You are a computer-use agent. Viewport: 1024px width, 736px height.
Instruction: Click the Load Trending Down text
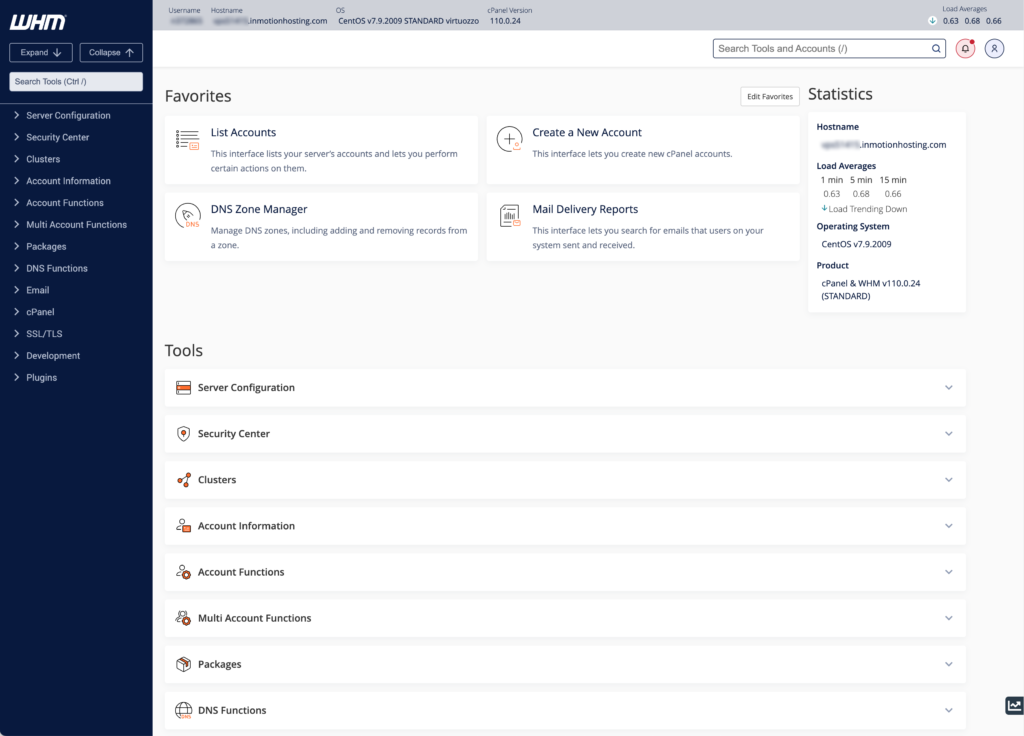click(x=867, y=209)
